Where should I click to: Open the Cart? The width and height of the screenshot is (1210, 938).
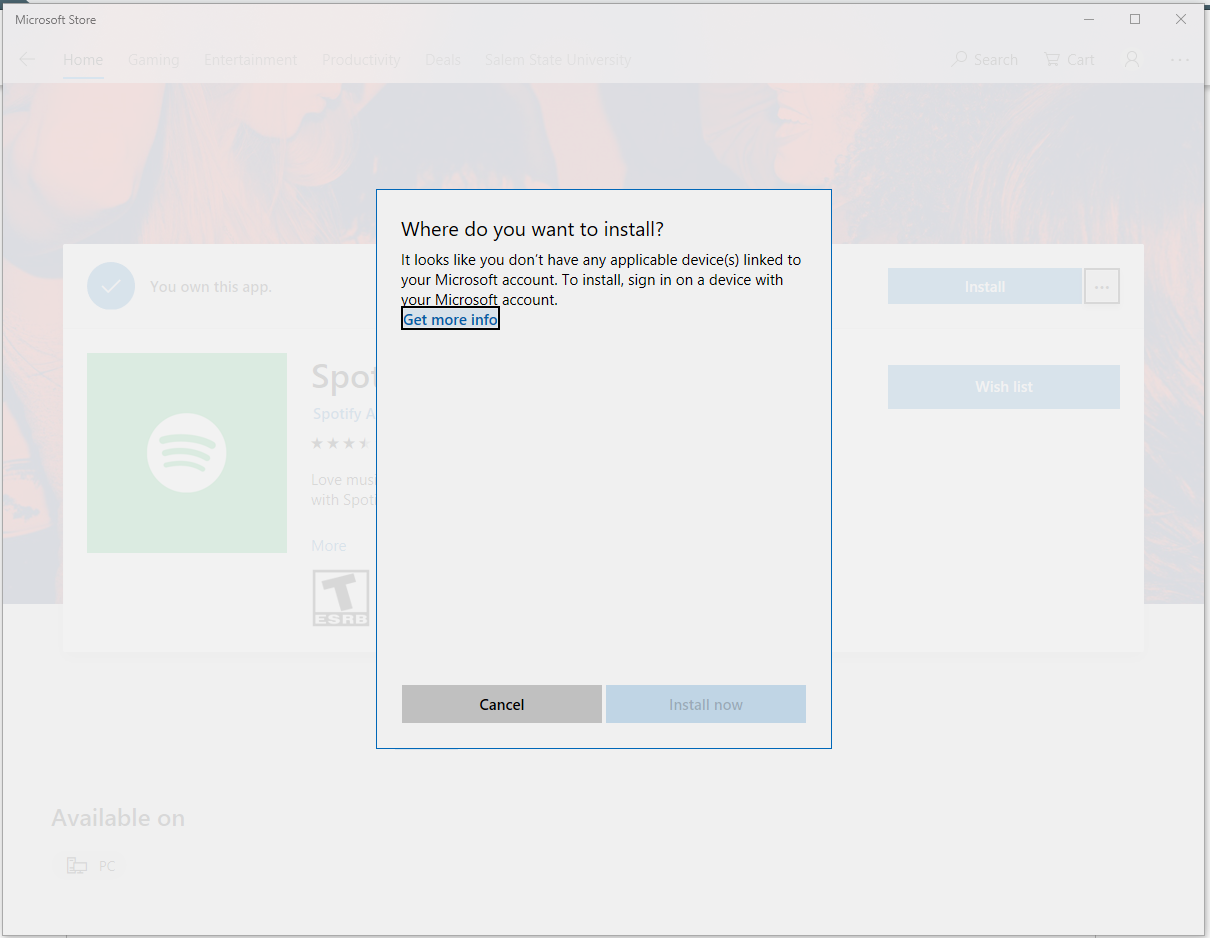pyautogui.click(x=1070, y=60)
